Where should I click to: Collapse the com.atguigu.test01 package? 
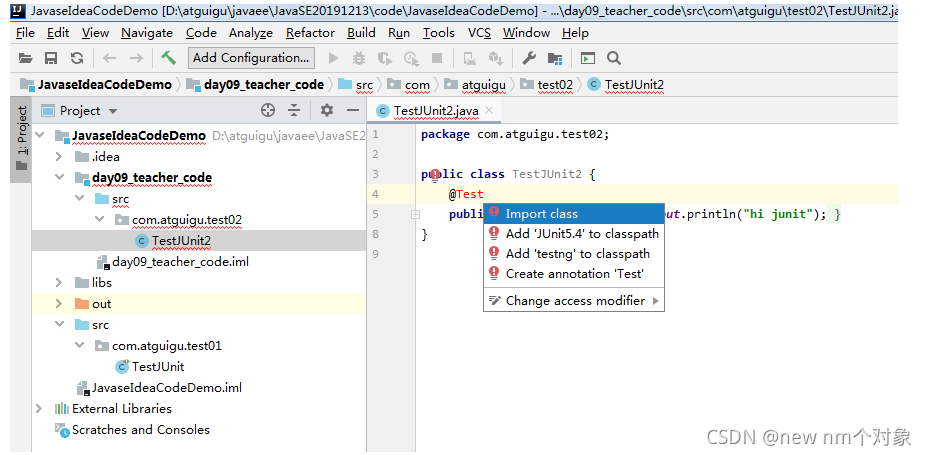click(x=80, y=345)
